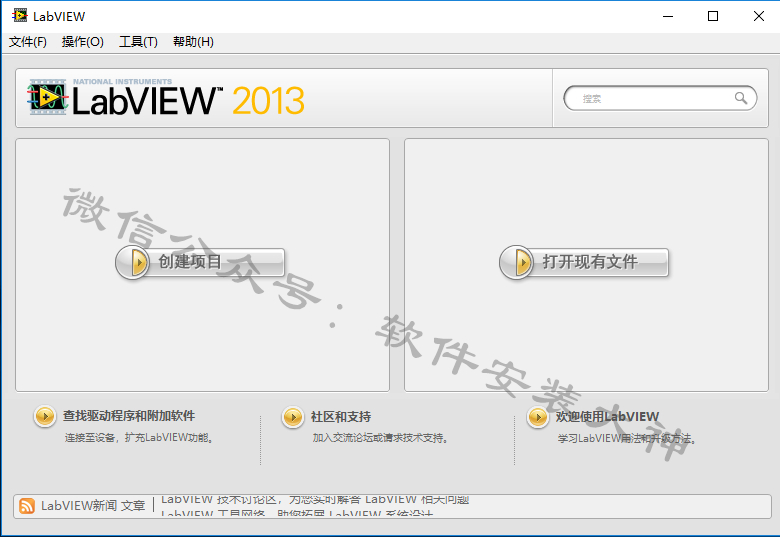
Task: Click the 查找驱动程序和附加软件 arrow icon
Action: point(45,416)
